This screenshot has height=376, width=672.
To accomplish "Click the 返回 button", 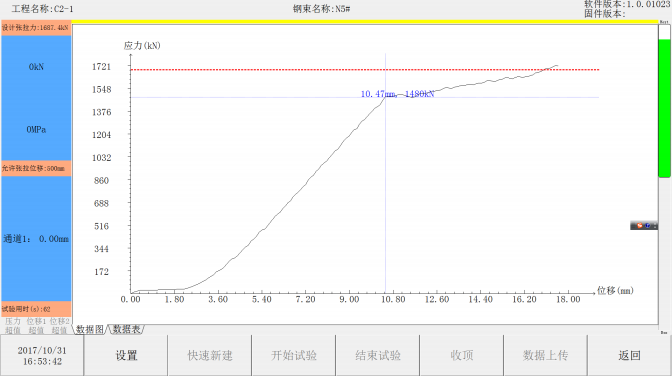I will 629,355.
